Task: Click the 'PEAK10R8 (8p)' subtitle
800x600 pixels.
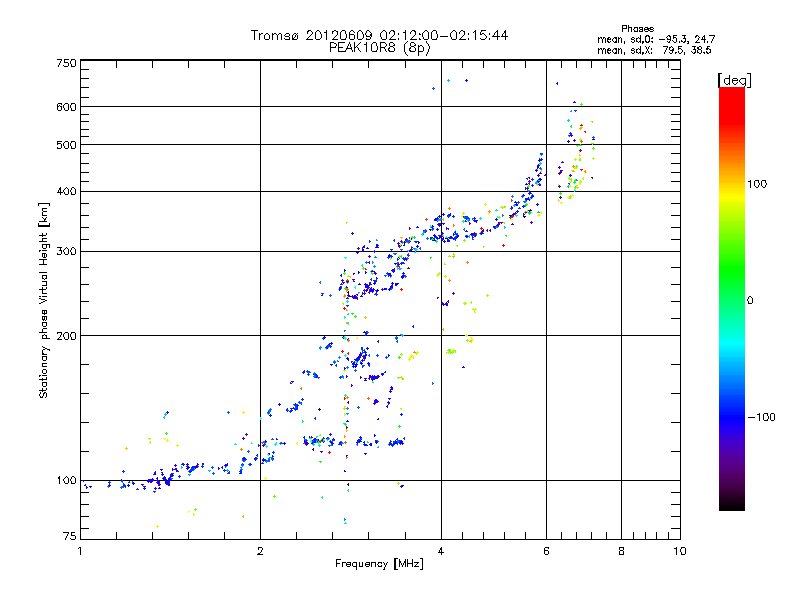Action: (380, 48)
